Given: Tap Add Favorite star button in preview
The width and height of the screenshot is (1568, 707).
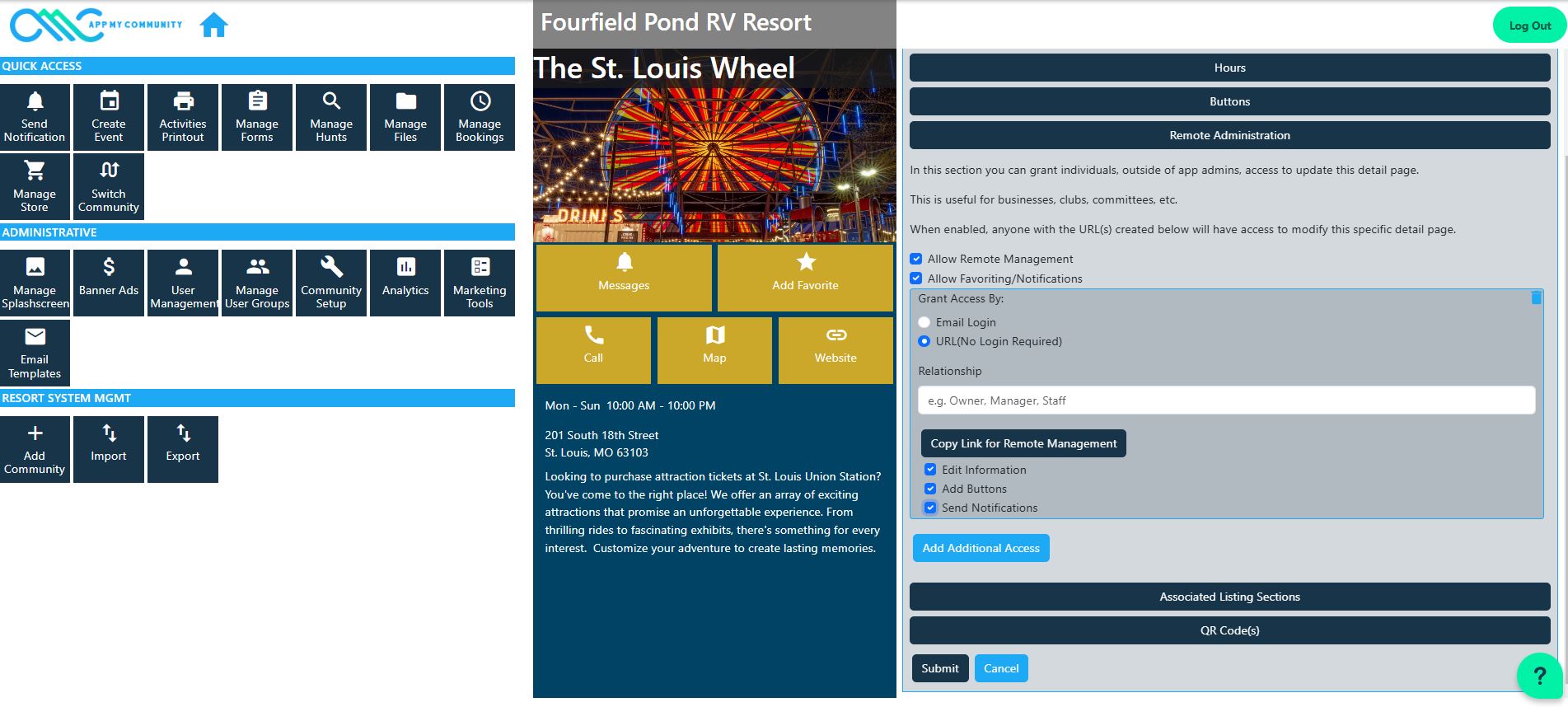Looking at the screenshot, I should [x=805, y=277].
